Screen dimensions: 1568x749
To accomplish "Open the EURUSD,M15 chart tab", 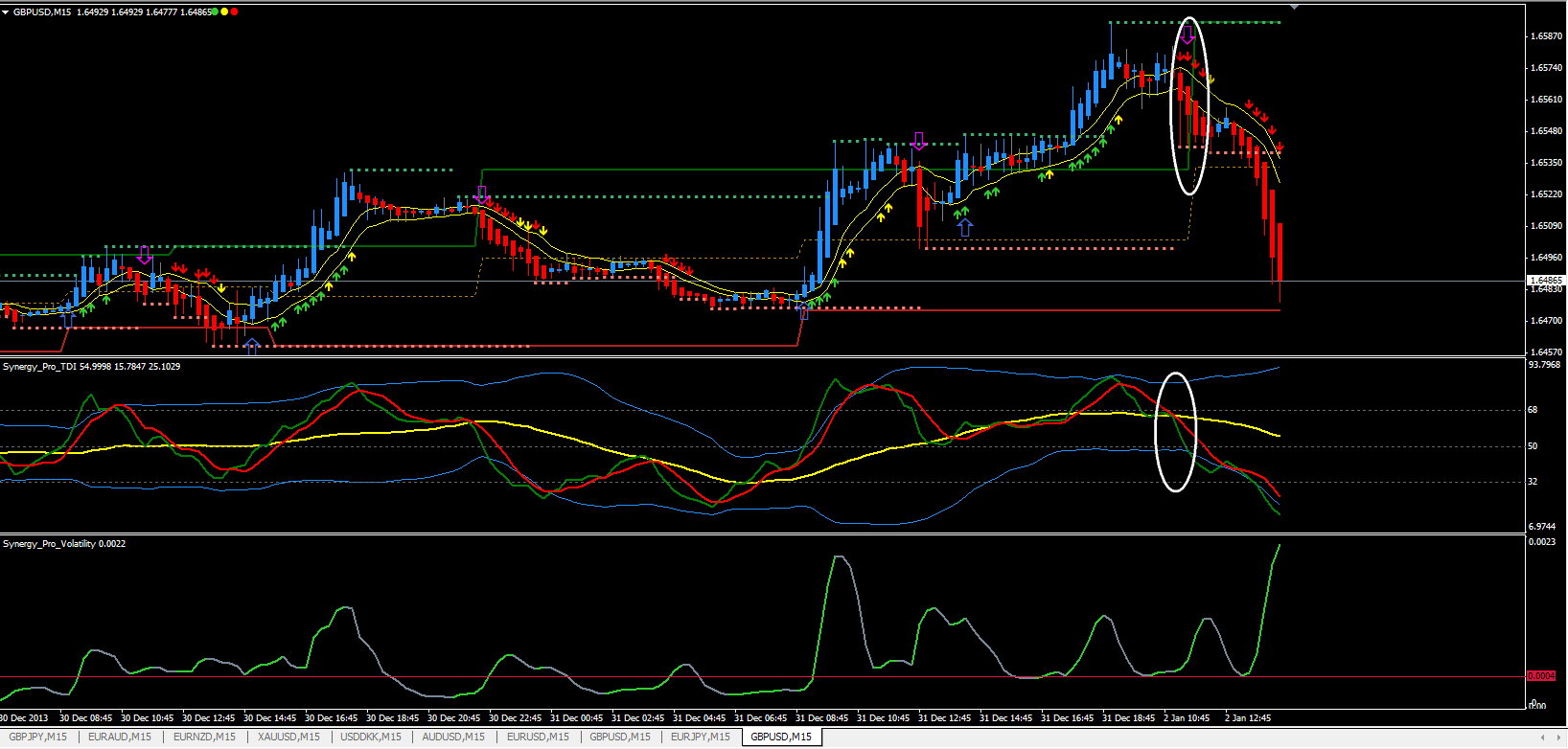I will point(538,738).
